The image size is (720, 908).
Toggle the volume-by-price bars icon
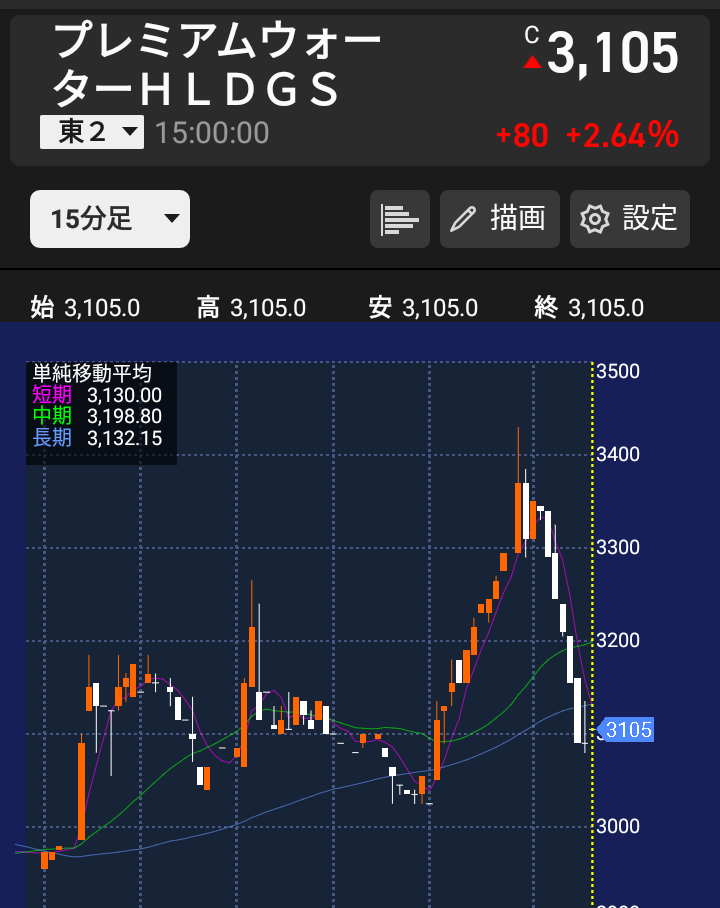(x=400, y=219)
